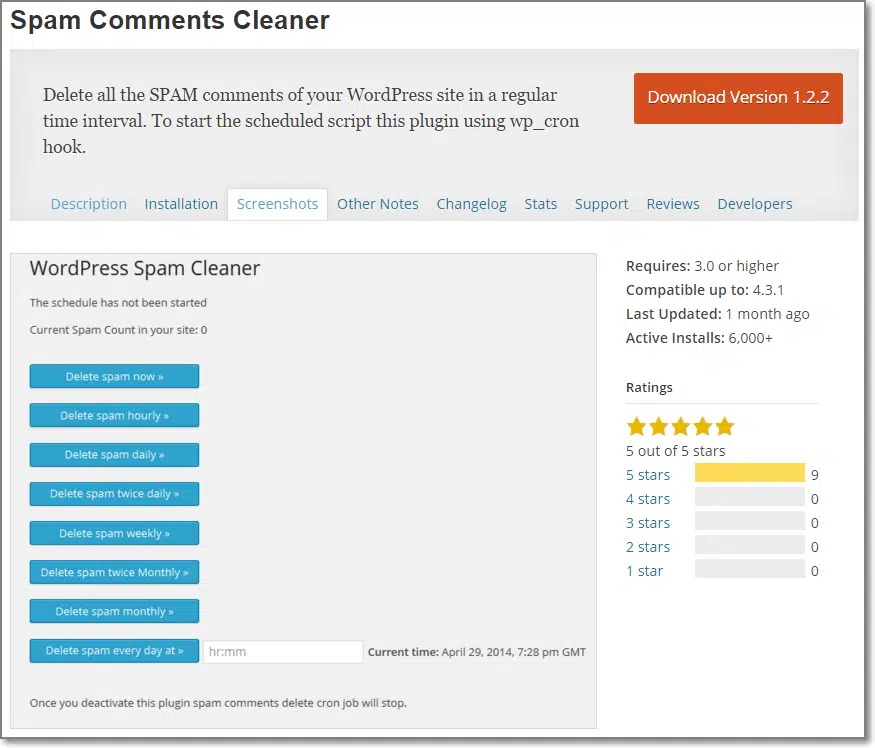The image size is (875, 748).
Task: Click Delete spam weekly button
Action: click(x=114, y=533)
